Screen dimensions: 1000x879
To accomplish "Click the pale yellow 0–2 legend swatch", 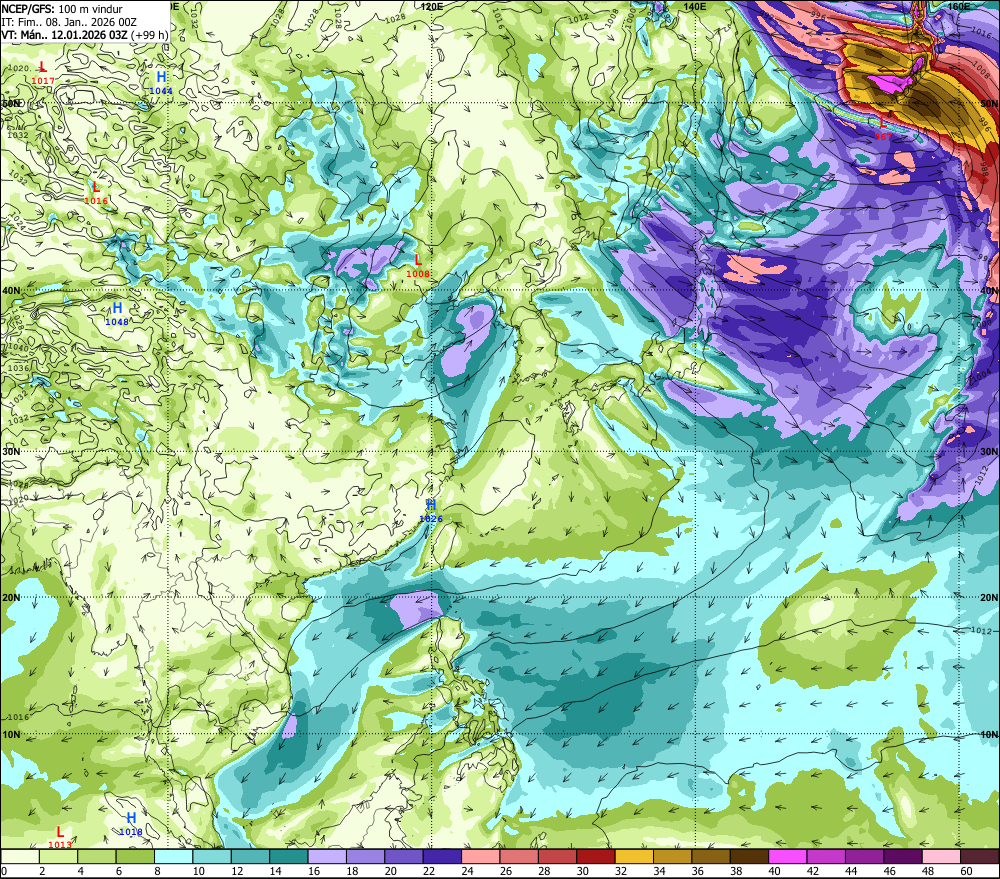I will click(20, 857).
